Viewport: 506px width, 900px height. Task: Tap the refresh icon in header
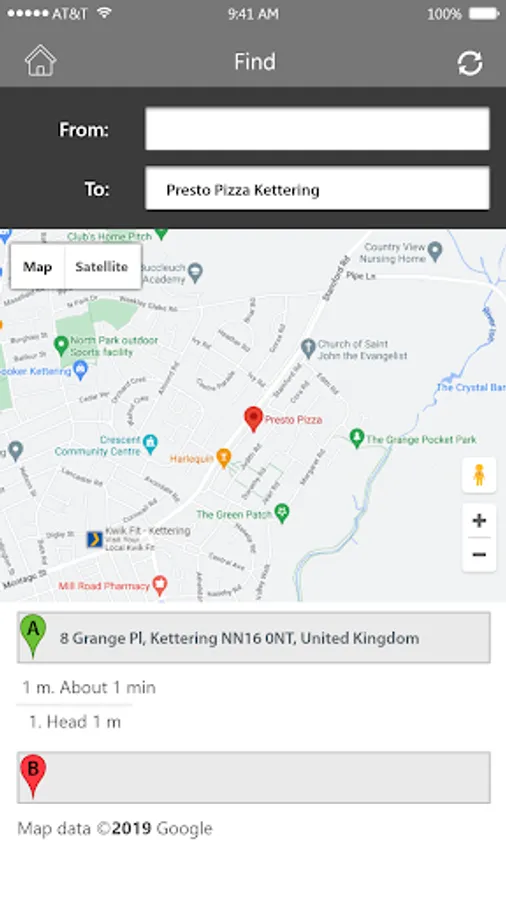(x=469, y=63)
